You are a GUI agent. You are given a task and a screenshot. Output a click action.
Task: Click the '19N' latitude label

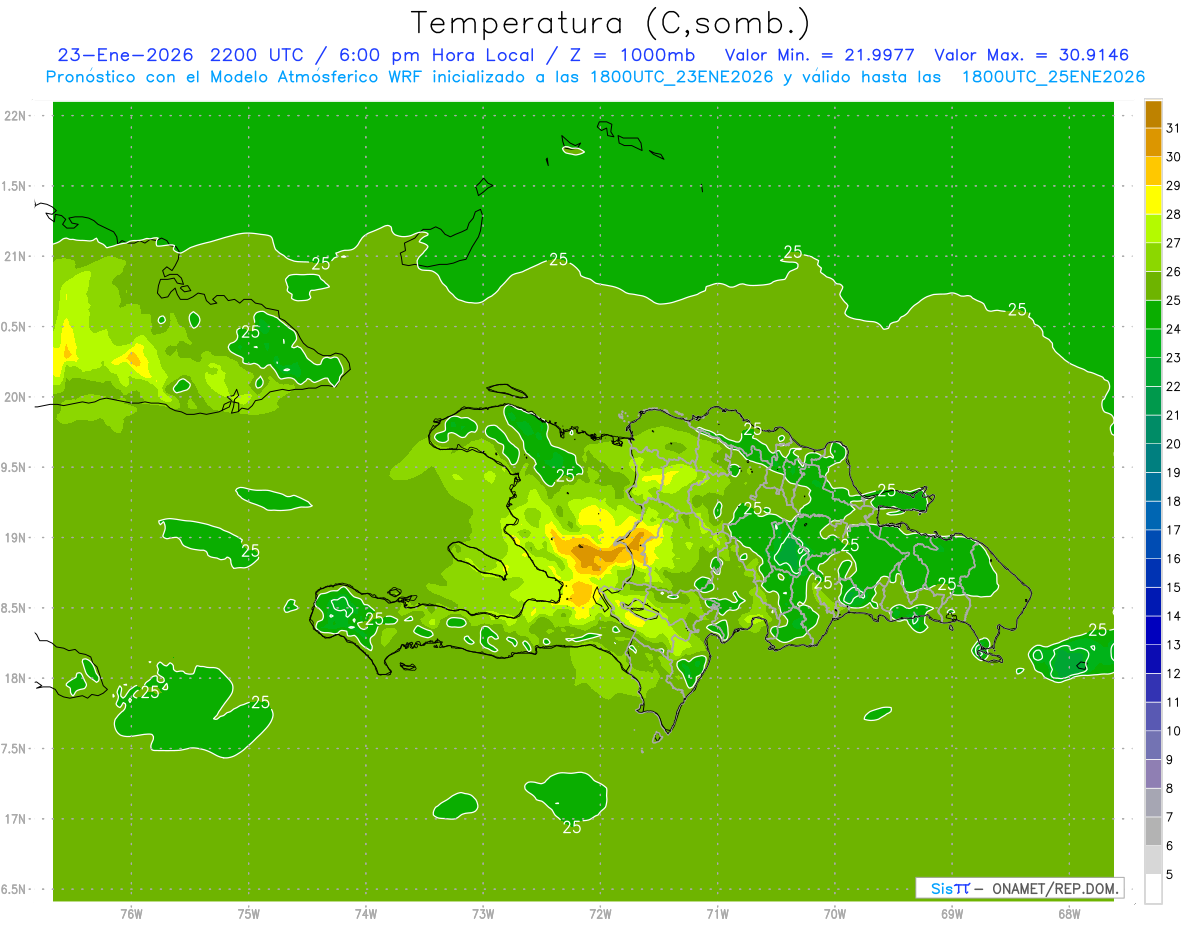click(16, 538)
